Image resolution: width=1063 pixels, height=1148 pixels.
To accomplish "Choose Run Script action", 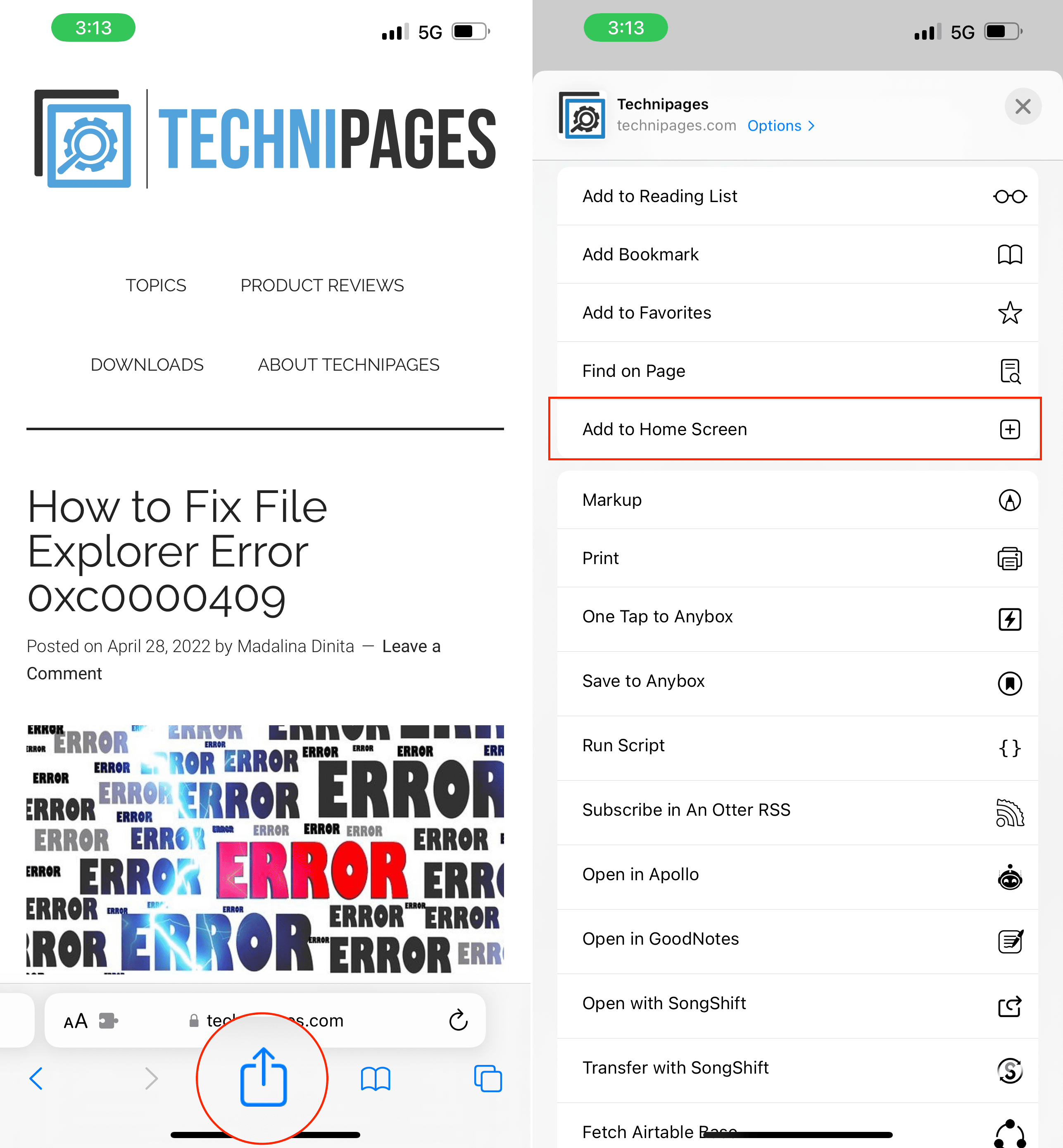I will [797, 748].
